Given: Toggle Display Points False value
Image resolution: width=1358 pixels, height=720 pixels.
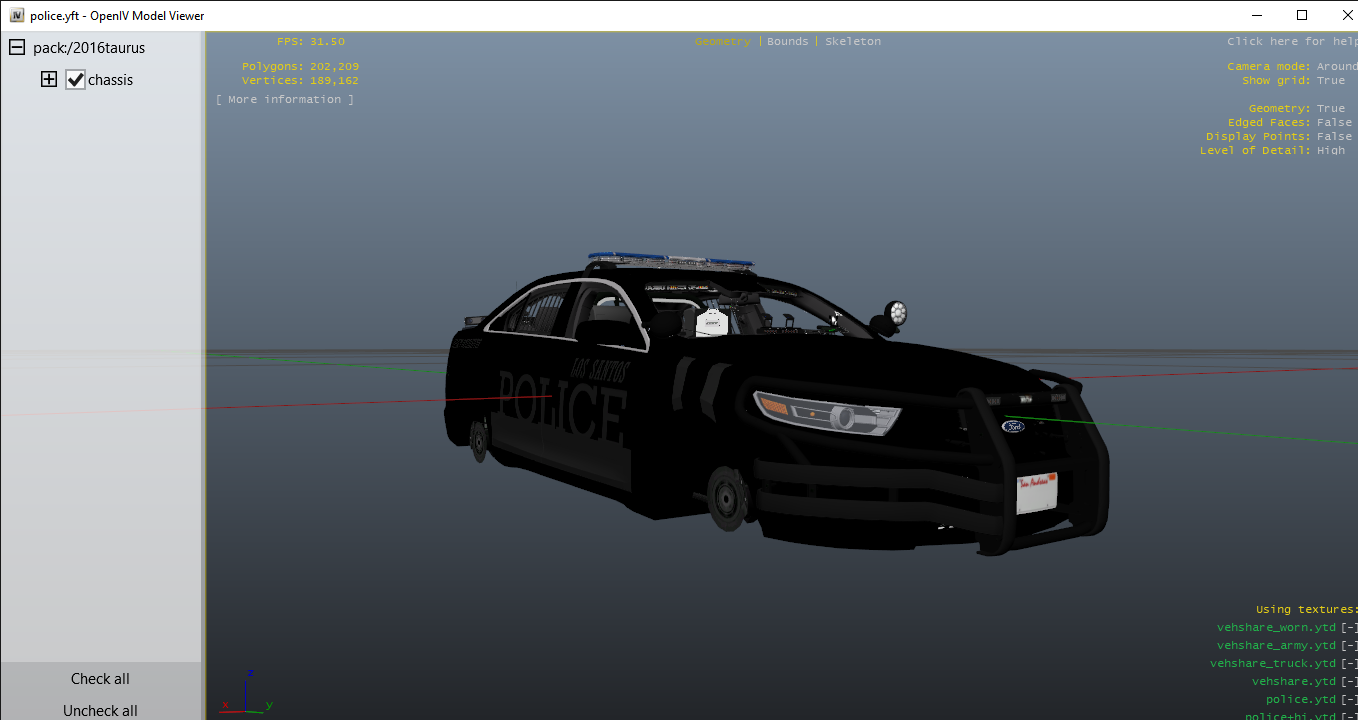Looking at the screenshot, I should click(1334, 137).
